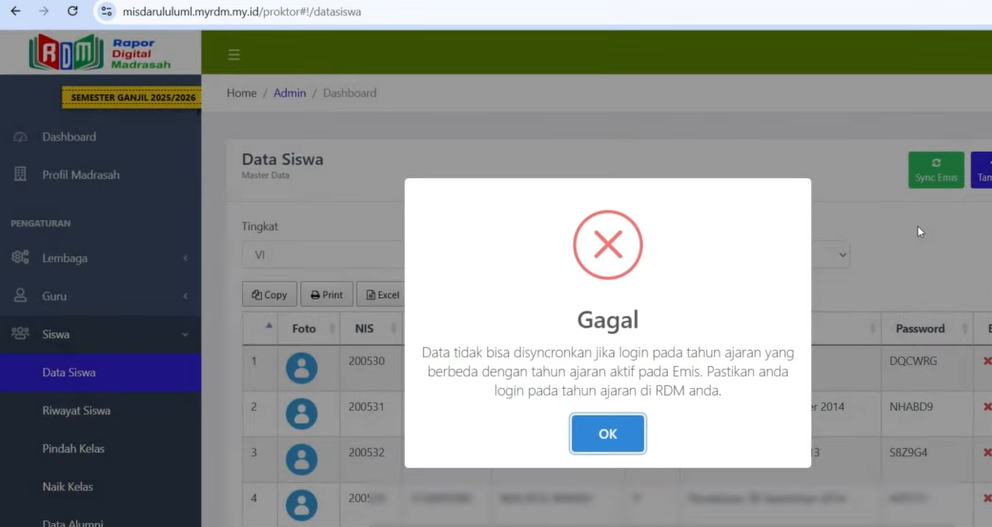Click the Profil Madrasah building icon

[x=20, y=174]
